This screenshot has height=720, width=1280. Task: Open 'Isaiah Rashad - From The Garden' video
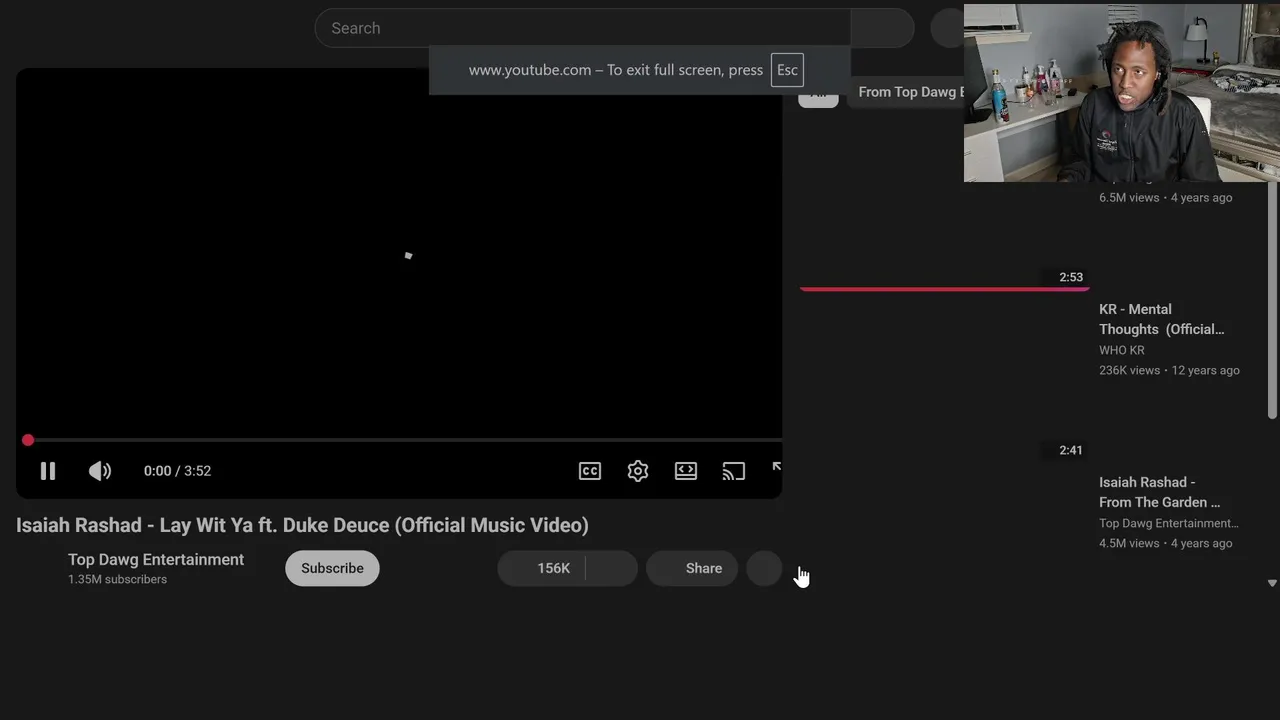pyautogui.click(x=1159, y=492)
